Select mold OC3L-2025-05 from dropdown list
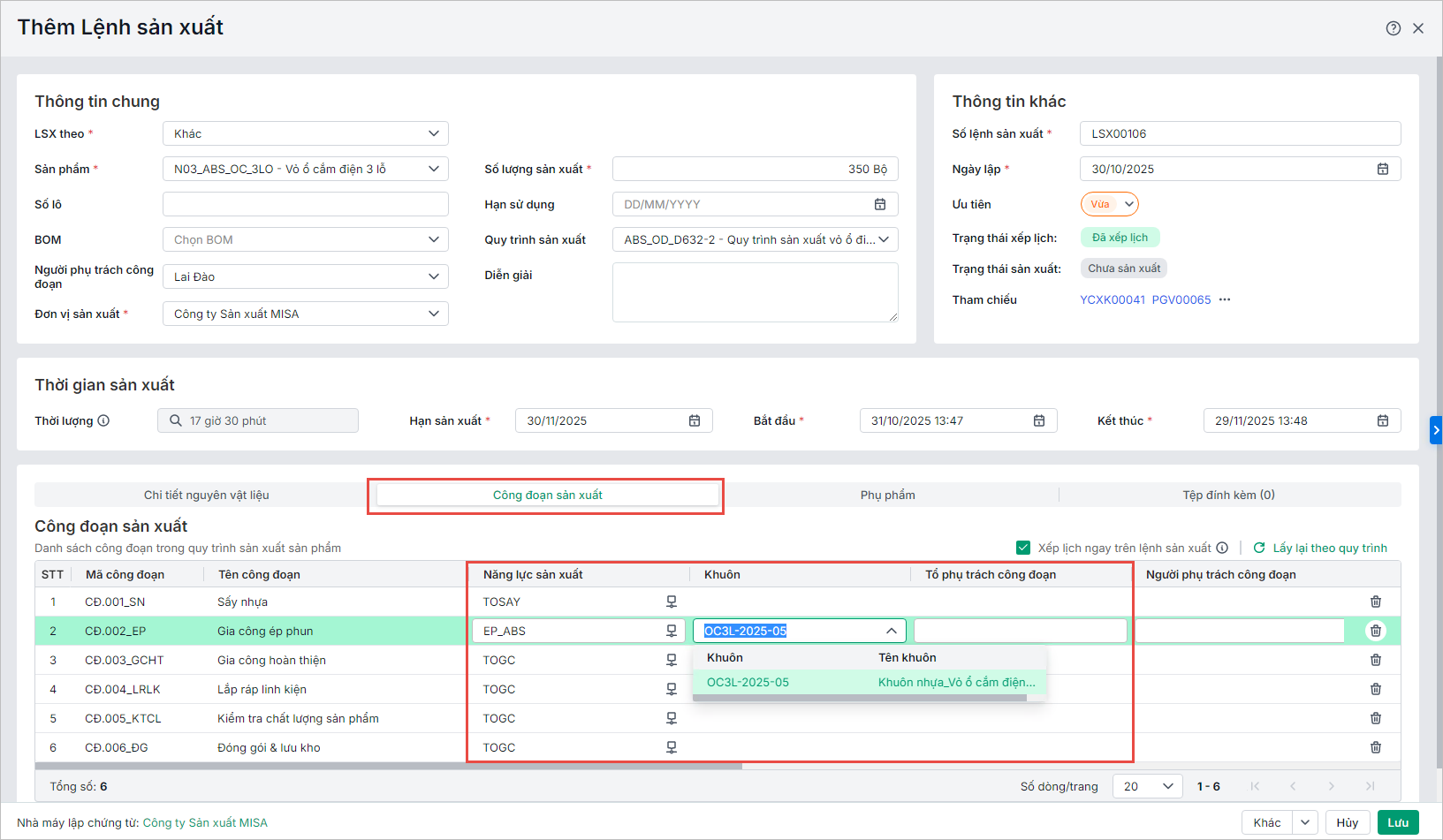1443x840 pixels. [748, 682]
